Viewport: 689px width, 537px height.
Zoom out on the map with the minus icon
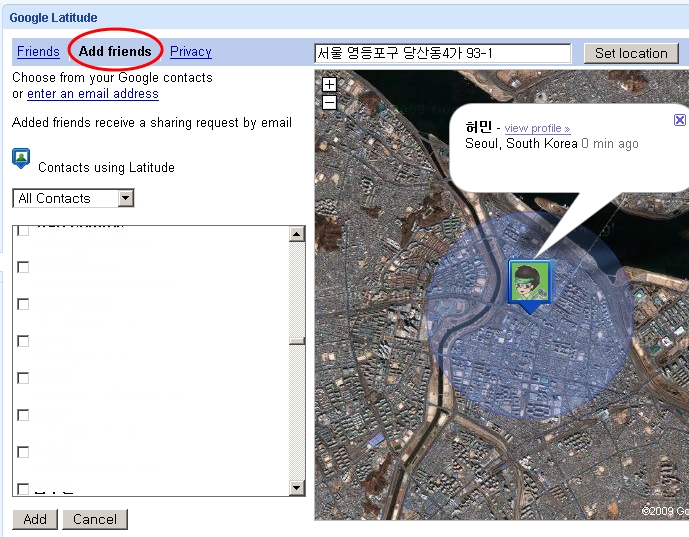(x=330, y=102)
